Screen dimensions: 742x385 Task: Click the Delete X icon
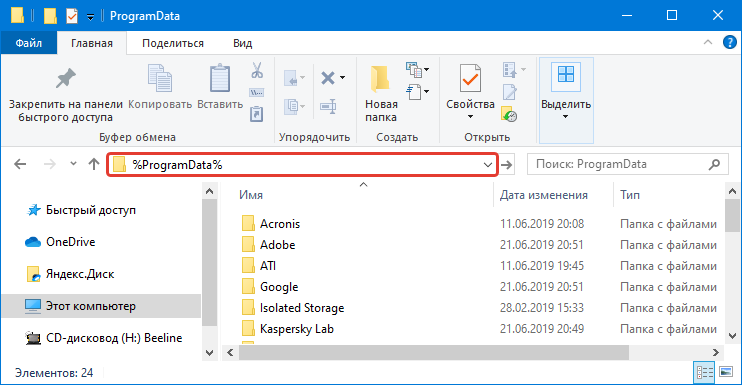327,78
